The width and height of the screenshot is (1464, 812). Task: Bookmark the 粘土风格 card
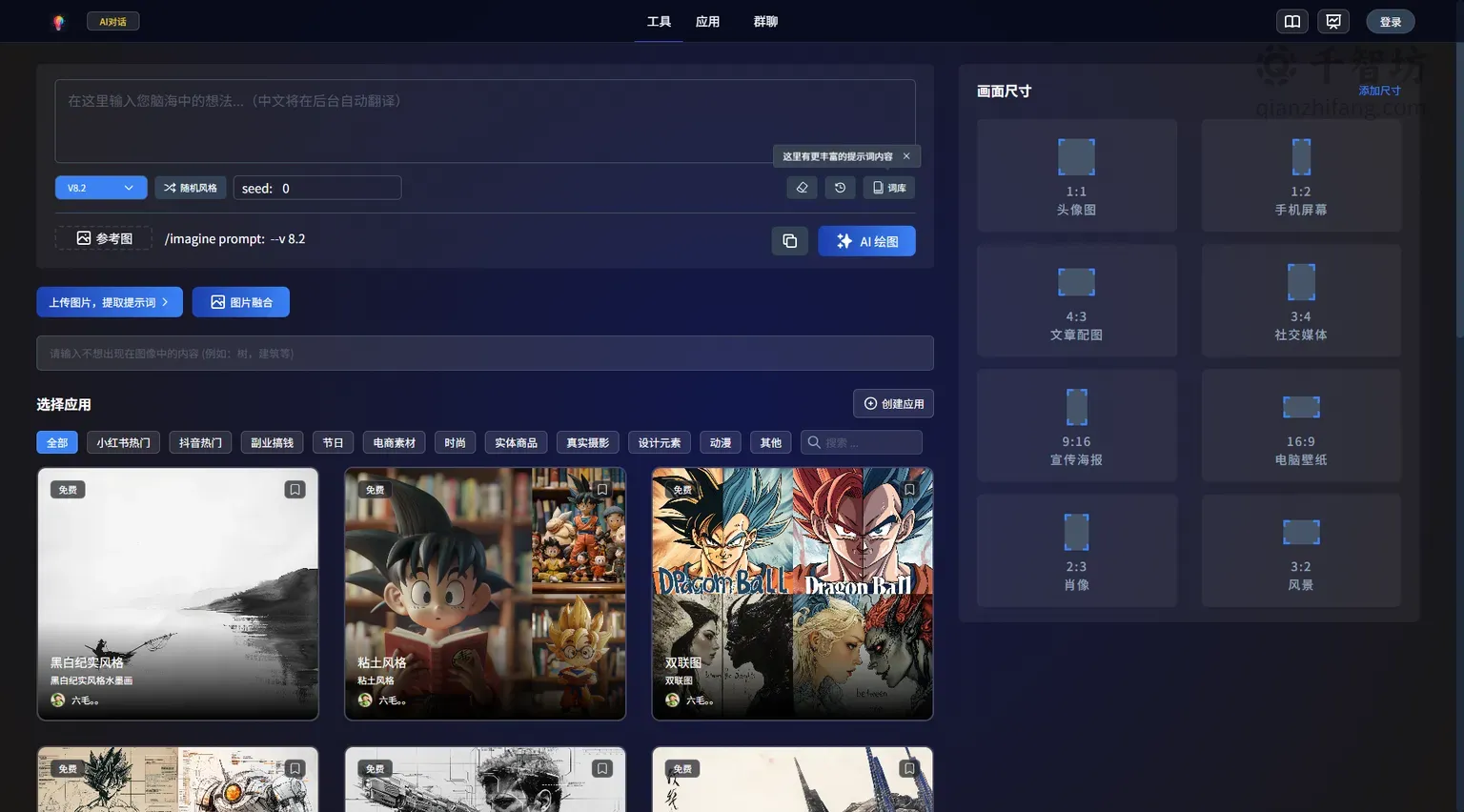(602, 490)
